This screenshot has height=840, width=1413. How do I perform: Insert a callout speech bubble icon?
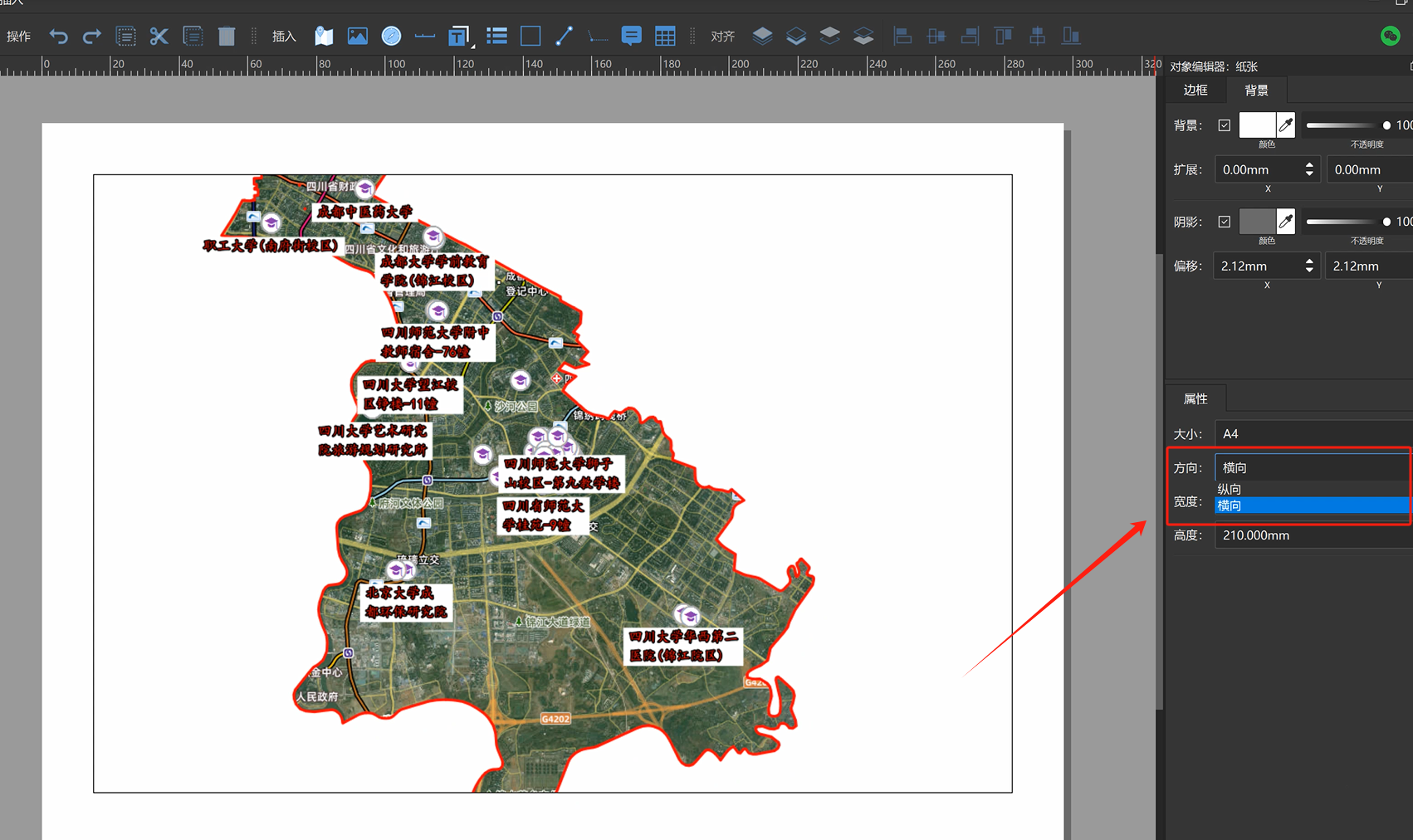click(x=631, y=36)
